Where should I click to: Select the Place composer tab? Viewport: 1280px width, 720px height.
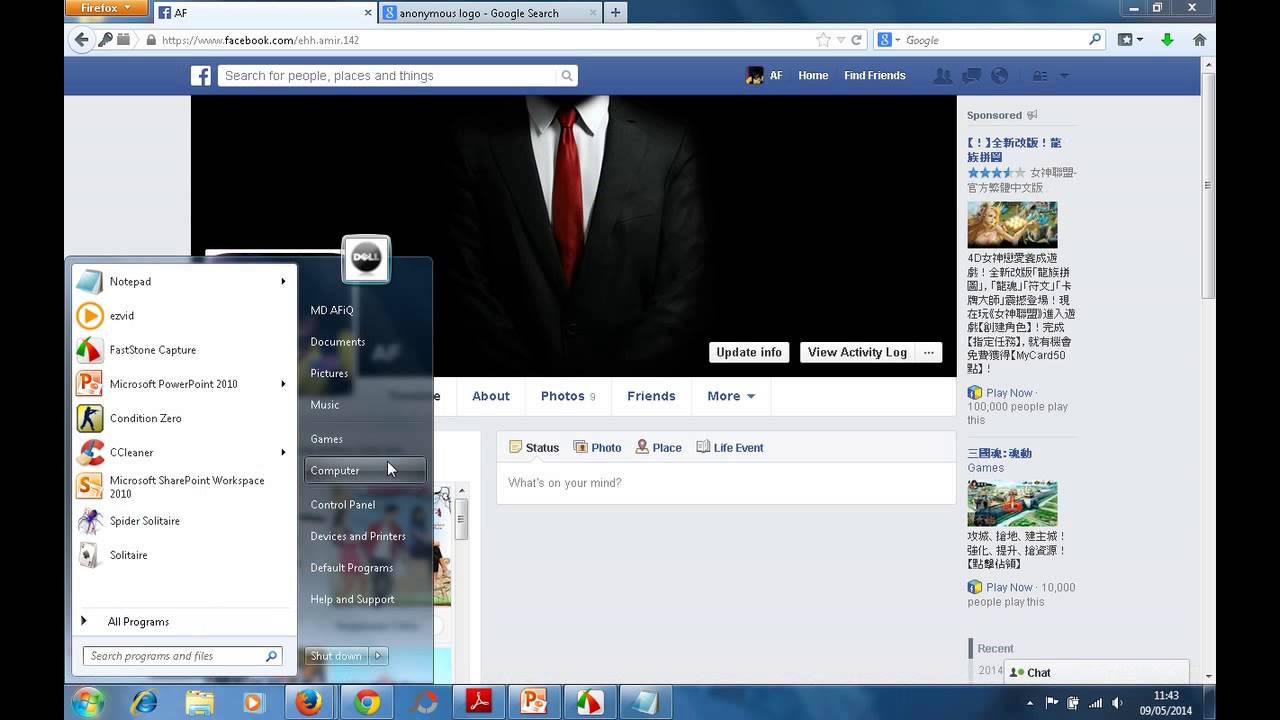[x=658, y=448]
